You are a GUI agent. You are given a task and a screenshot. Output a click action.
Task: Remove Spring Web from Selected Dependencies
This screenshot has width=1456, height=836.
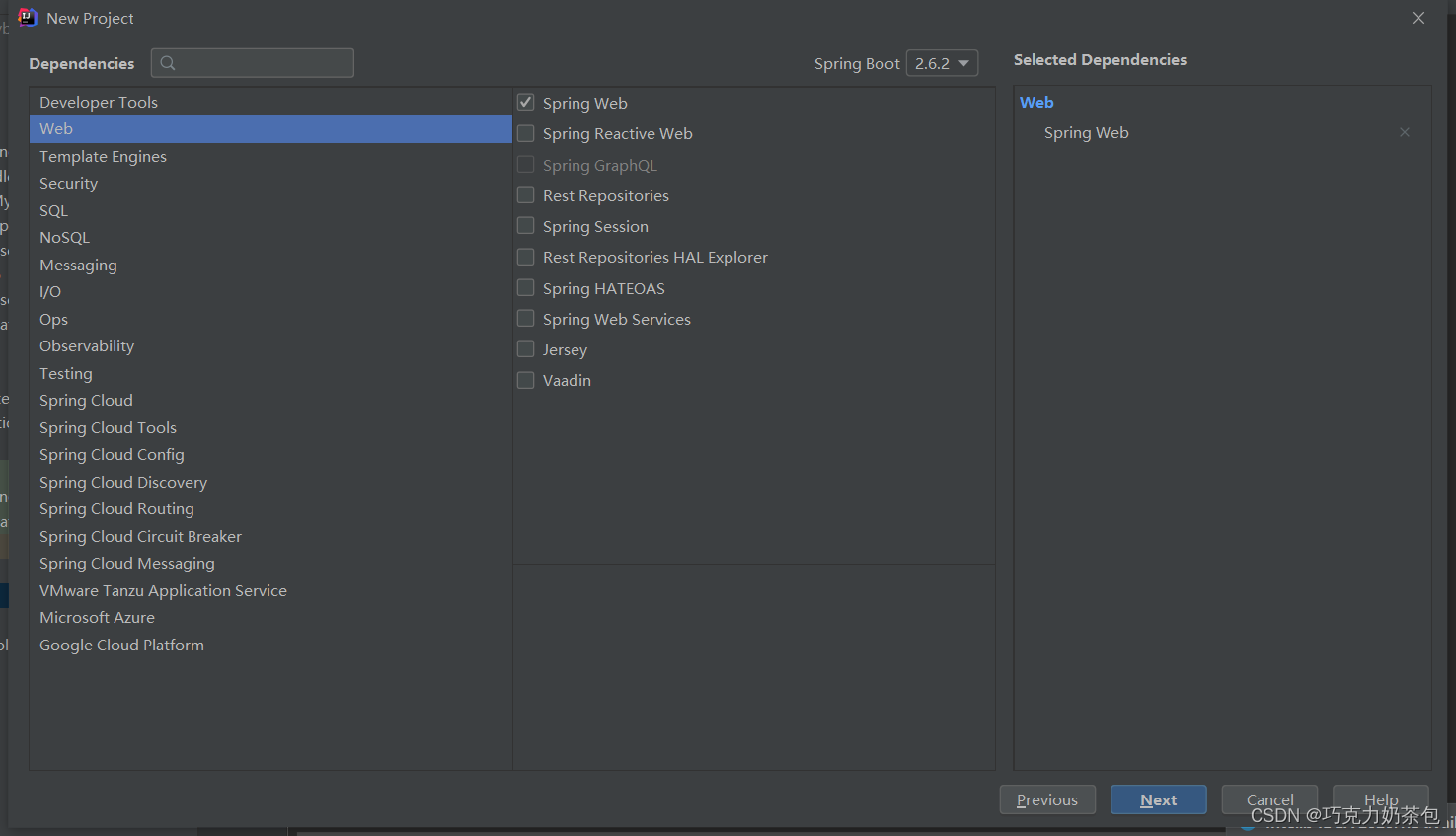(1404, 131)
